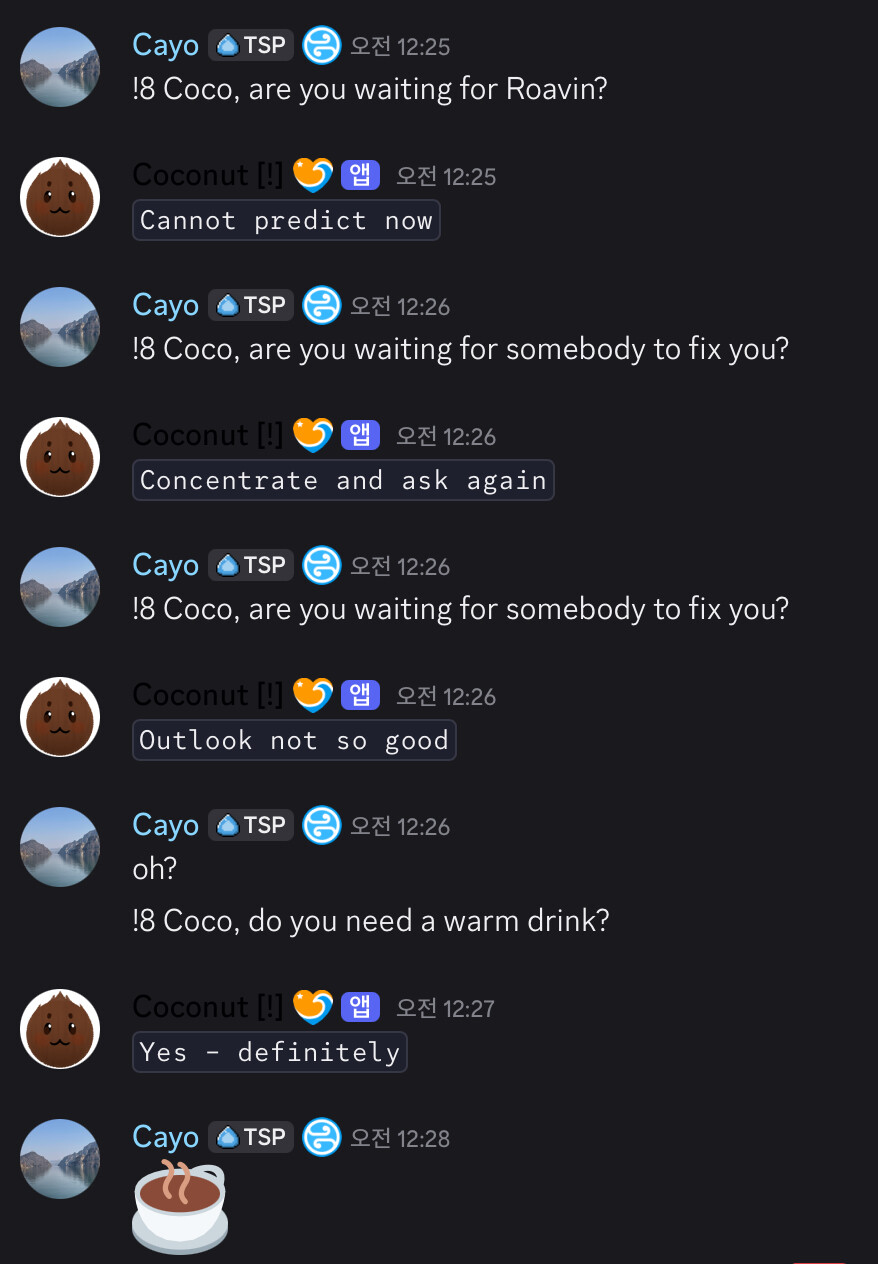Click the Cayo username above "oh?"

pos(165,826)
